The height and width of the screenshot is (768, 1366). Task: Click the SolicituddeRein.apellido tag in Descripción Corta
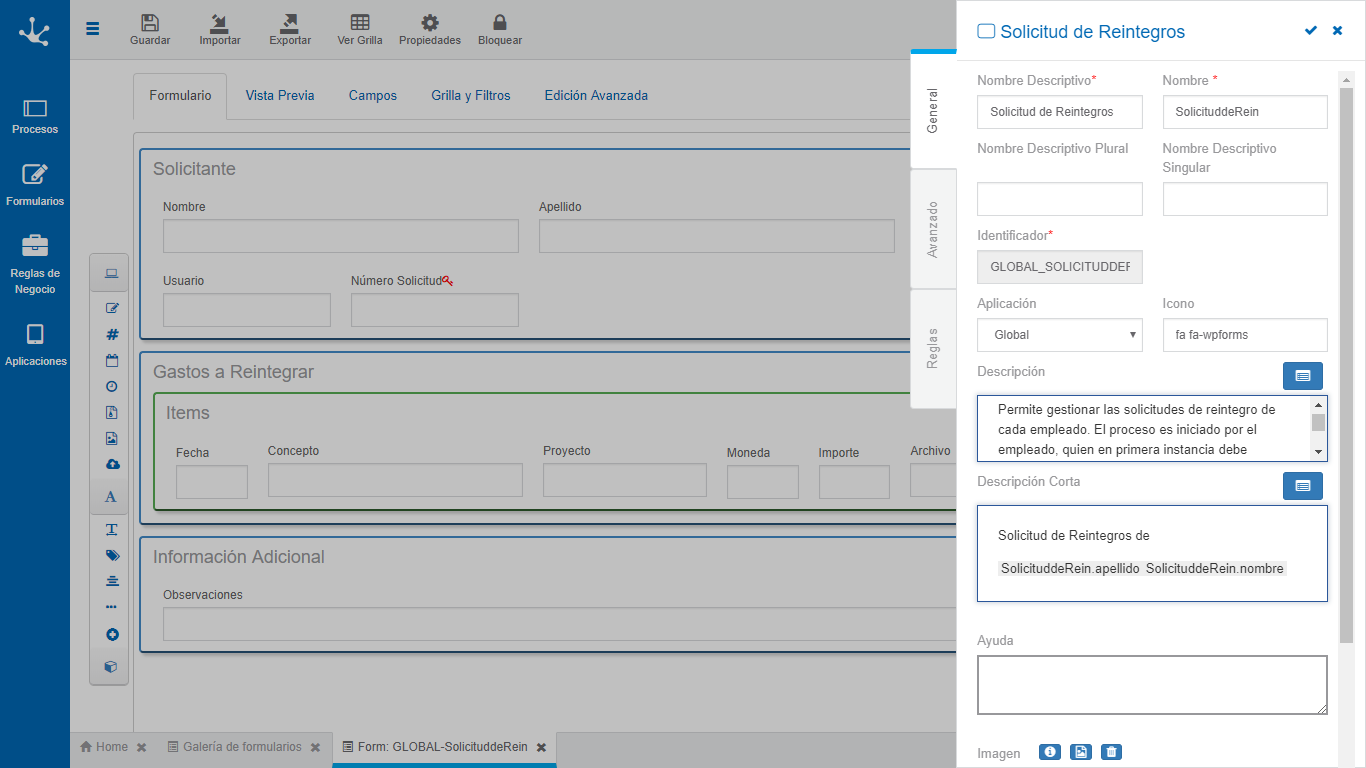click(1071, 568)
